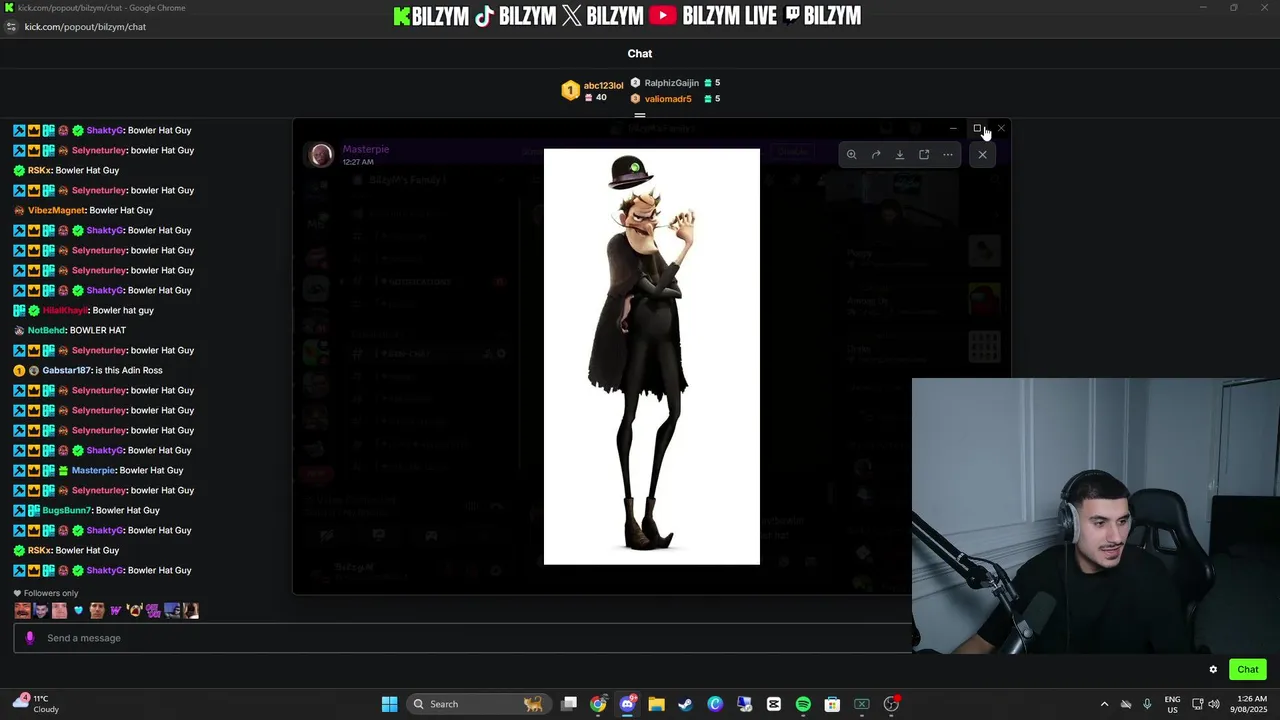The image size is (1280, 720).
Task: Open weather widget 11°C Cloudy
Action: [x=36, y=704]
